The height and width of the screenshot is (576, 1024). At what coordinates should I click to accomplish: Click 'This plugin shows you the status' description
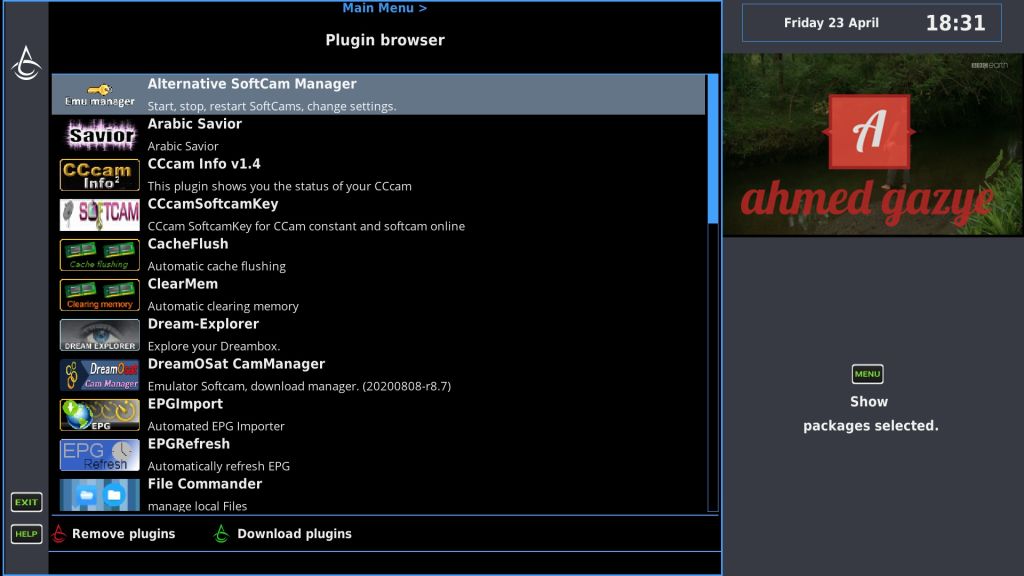pyautogui.click(x=280, y=186)
